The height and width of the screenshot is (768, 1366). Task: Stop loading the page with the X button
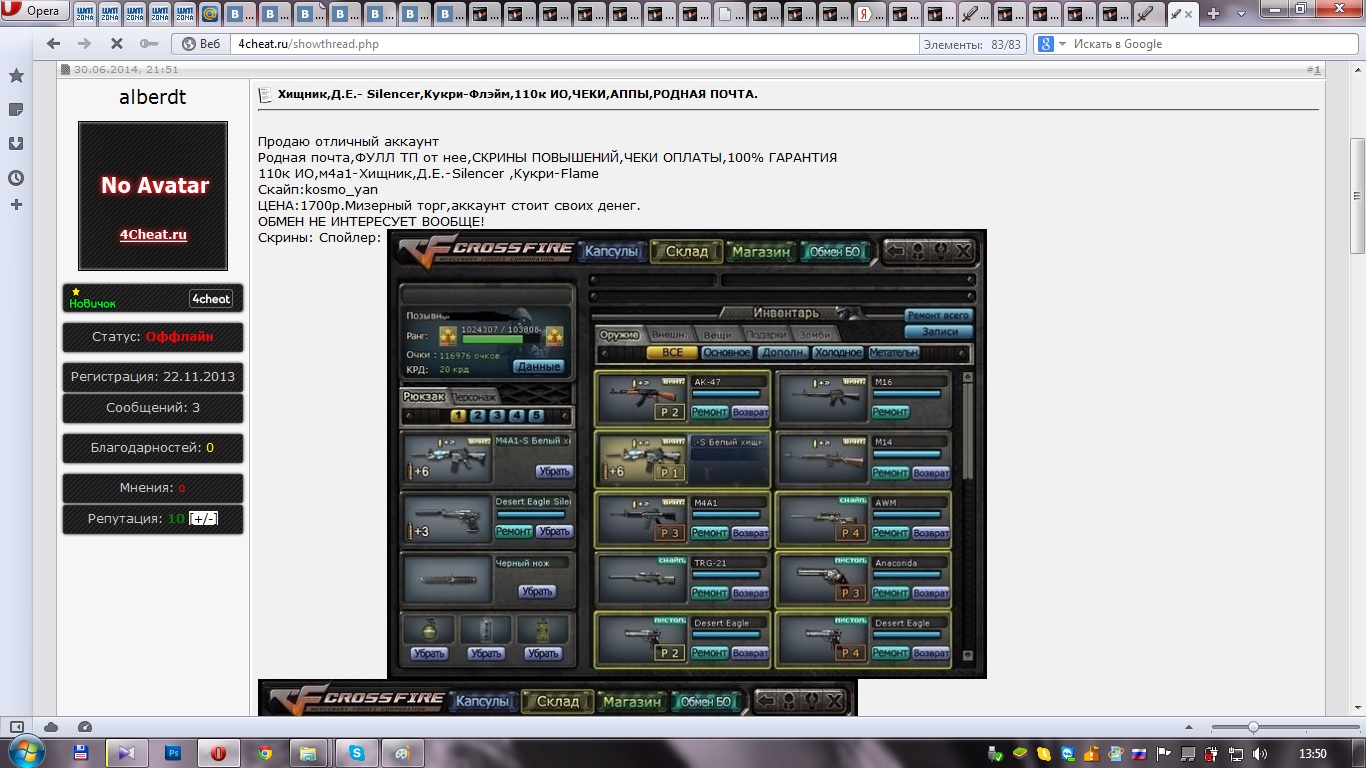(x=116, y=44)
